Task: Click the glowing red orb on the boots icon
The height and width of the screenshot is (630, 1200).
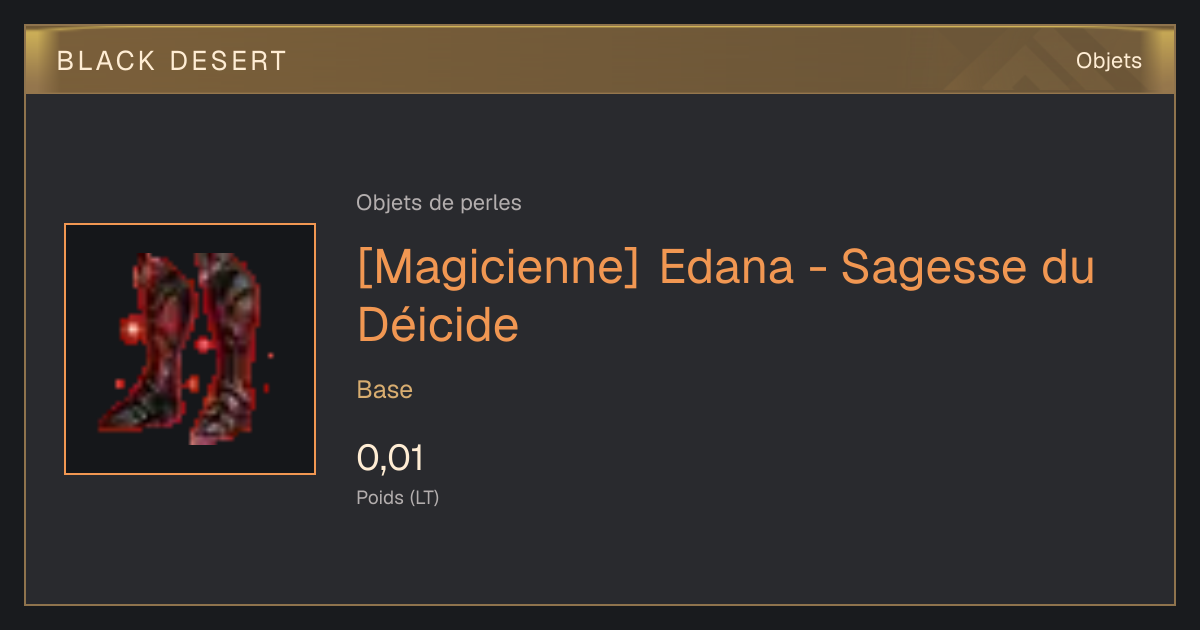Action: pos(130,328)
